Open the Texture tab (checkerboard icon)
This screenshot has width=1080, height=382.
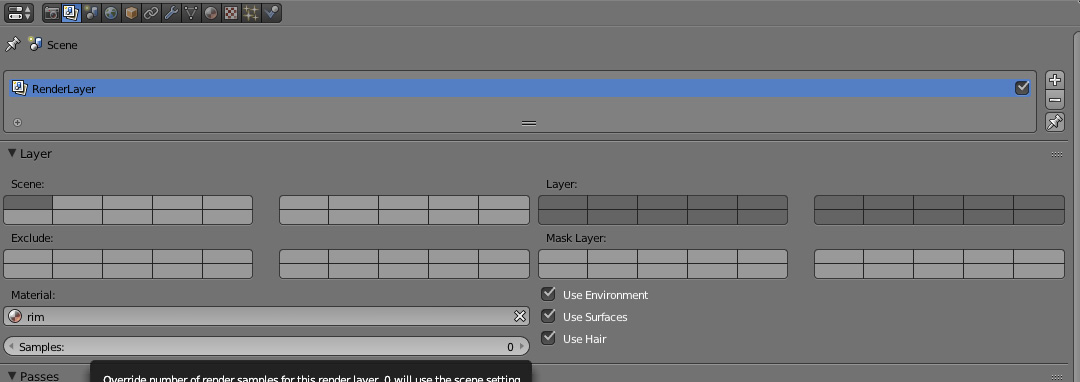(231, 12)
